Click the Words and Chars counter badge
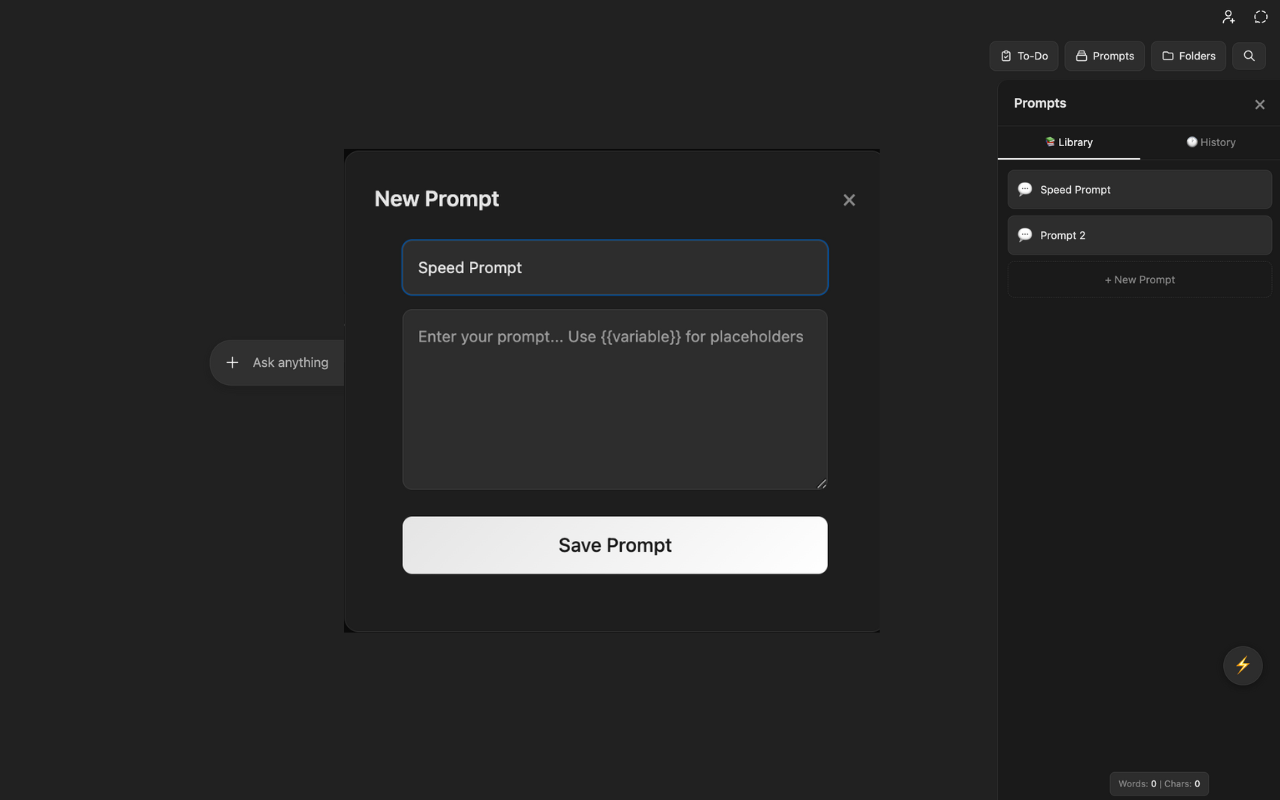The image size is (1280, 800). click(1159, 783)
